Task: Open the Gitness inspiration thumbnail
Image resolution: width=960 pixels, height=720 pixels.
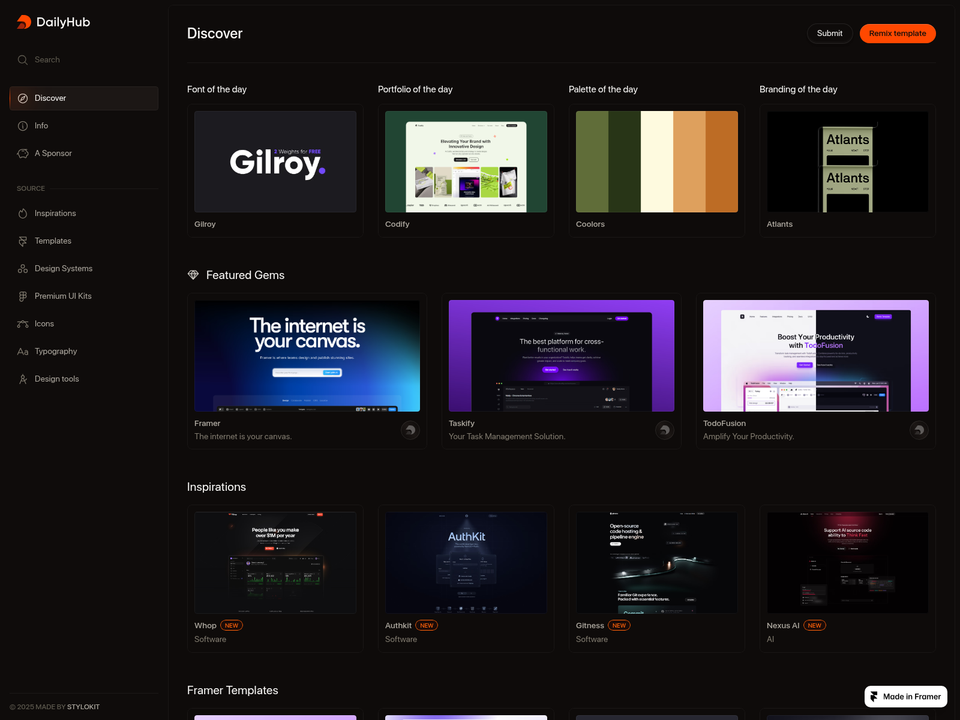Action: [657, 563]
